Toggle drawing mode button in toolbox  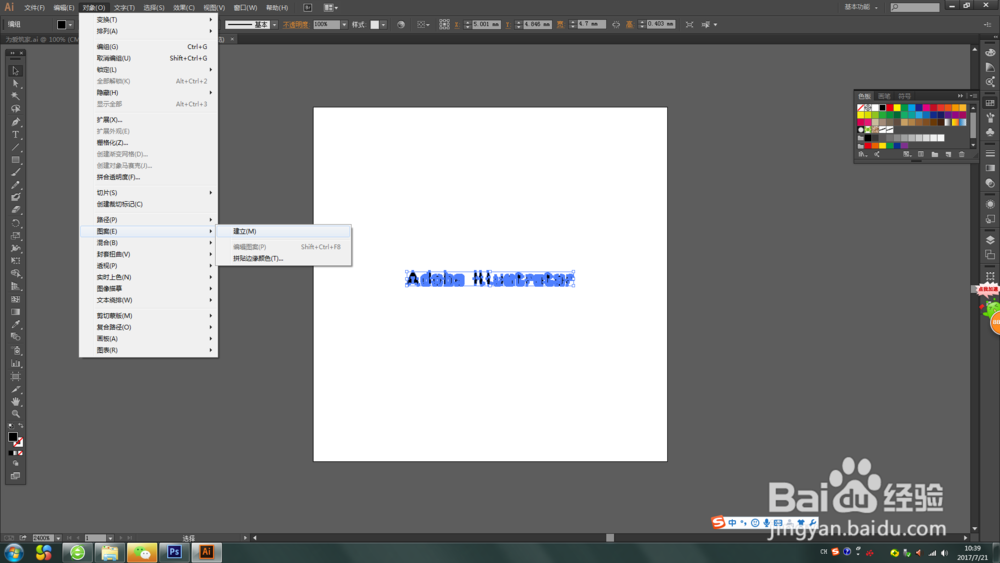(15, 464)
